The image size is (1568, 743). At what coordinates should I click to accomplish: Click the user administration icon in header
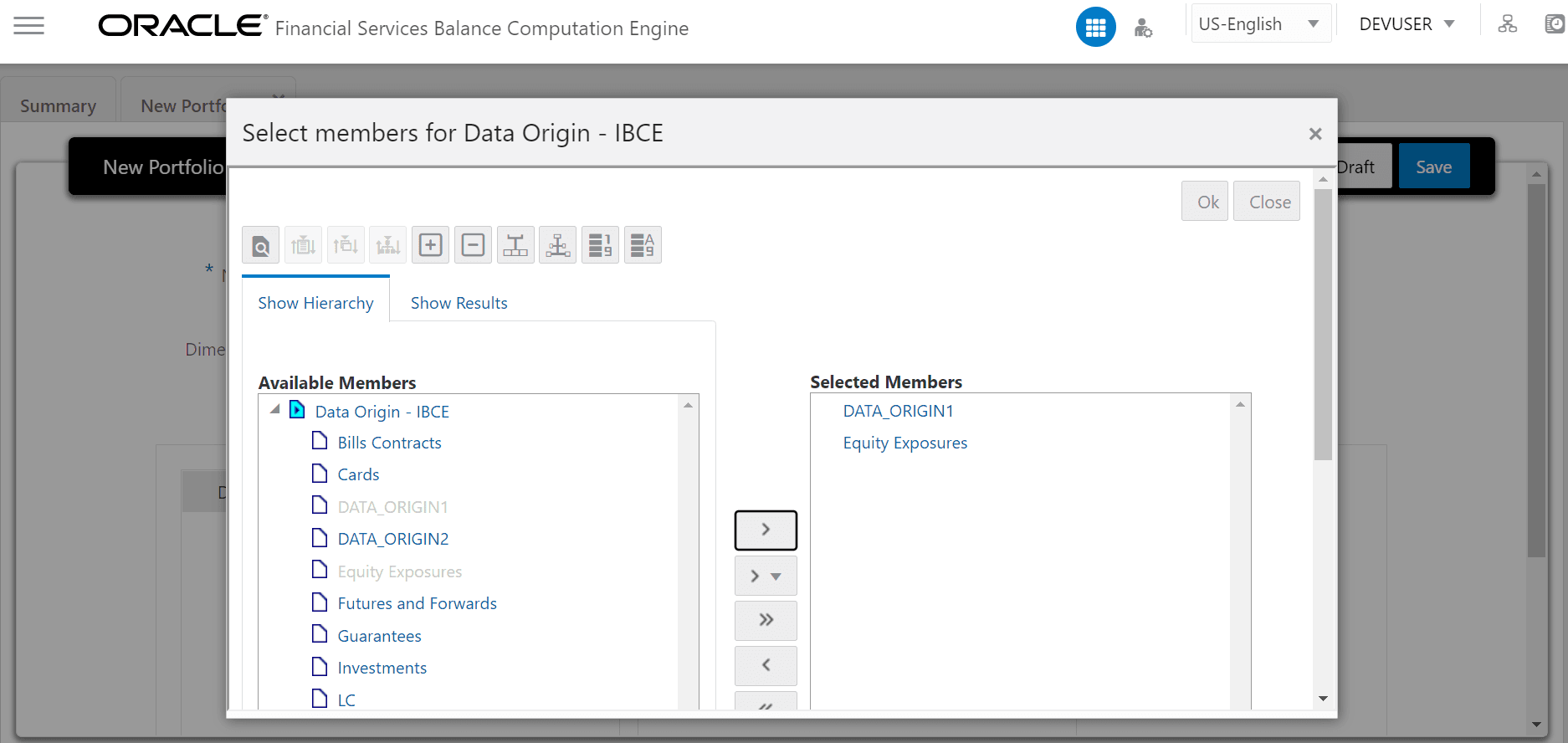point(1143,28)
